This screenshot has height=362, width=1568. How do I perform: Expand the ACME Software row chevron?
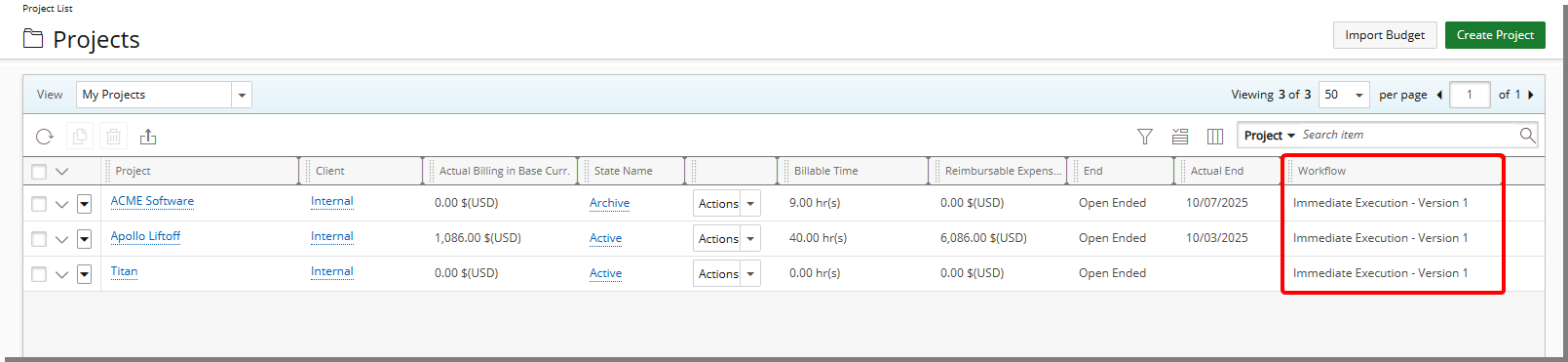(x=62, y=205)
